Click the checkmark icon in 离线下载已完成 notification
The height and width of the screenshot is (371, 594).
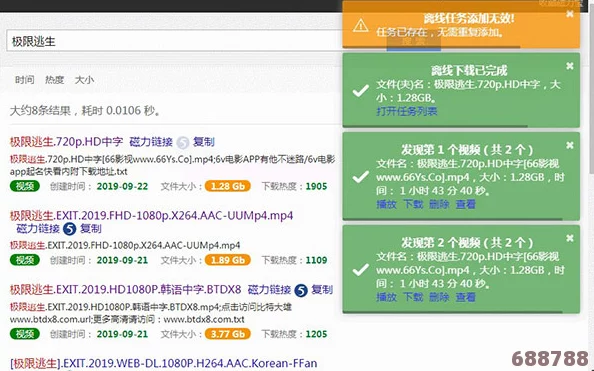(x=360, y=91)
